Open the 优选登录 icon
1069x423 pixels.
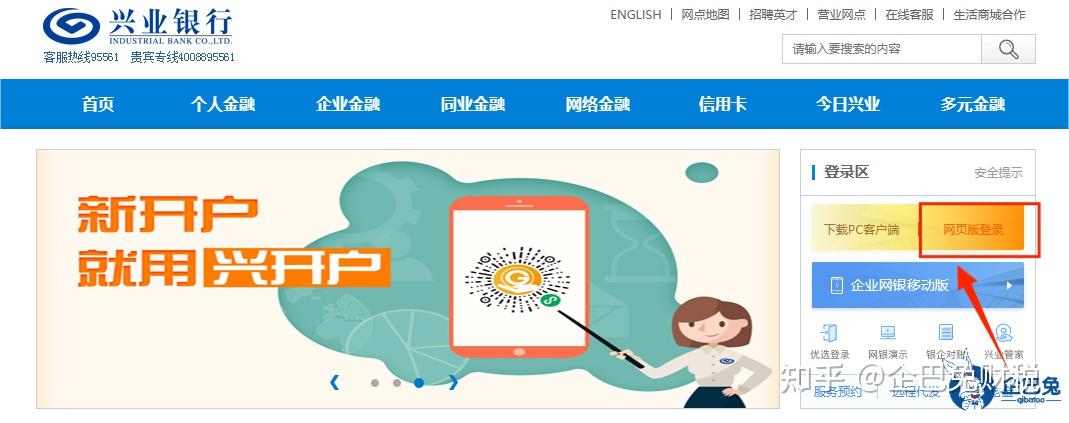[x=830, y=333]
